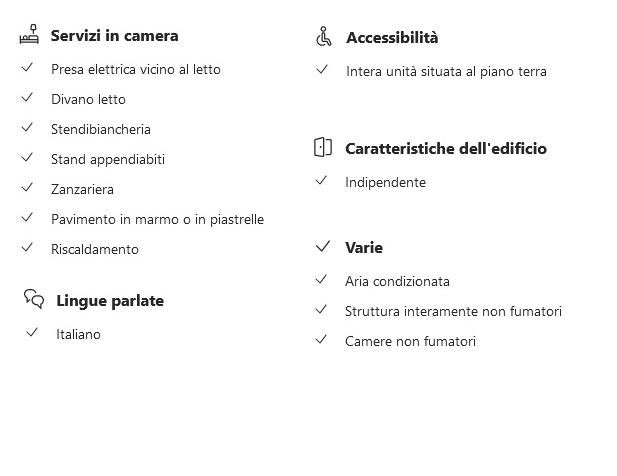
Task: Click the door icon beside Caratteristiche dell'edificio
Action: point(323,147)
